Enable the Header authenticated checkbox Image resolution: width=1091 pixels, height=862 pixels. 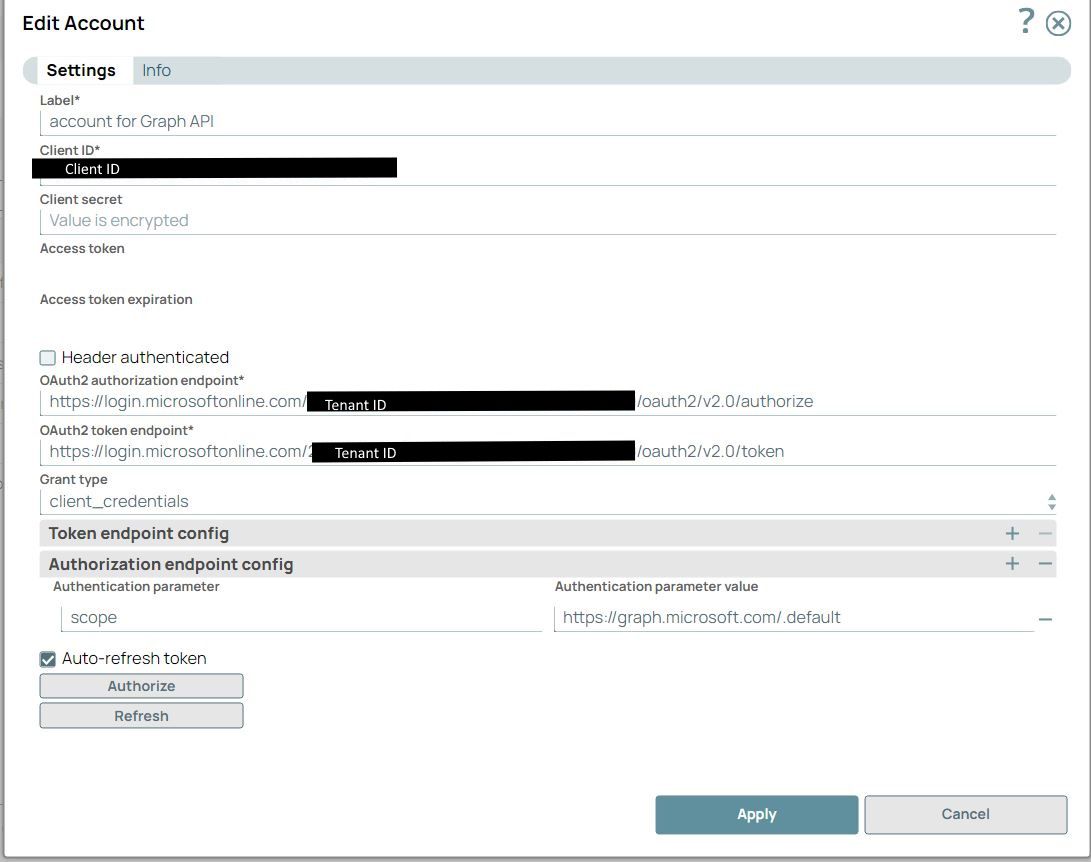pos(46,357)
